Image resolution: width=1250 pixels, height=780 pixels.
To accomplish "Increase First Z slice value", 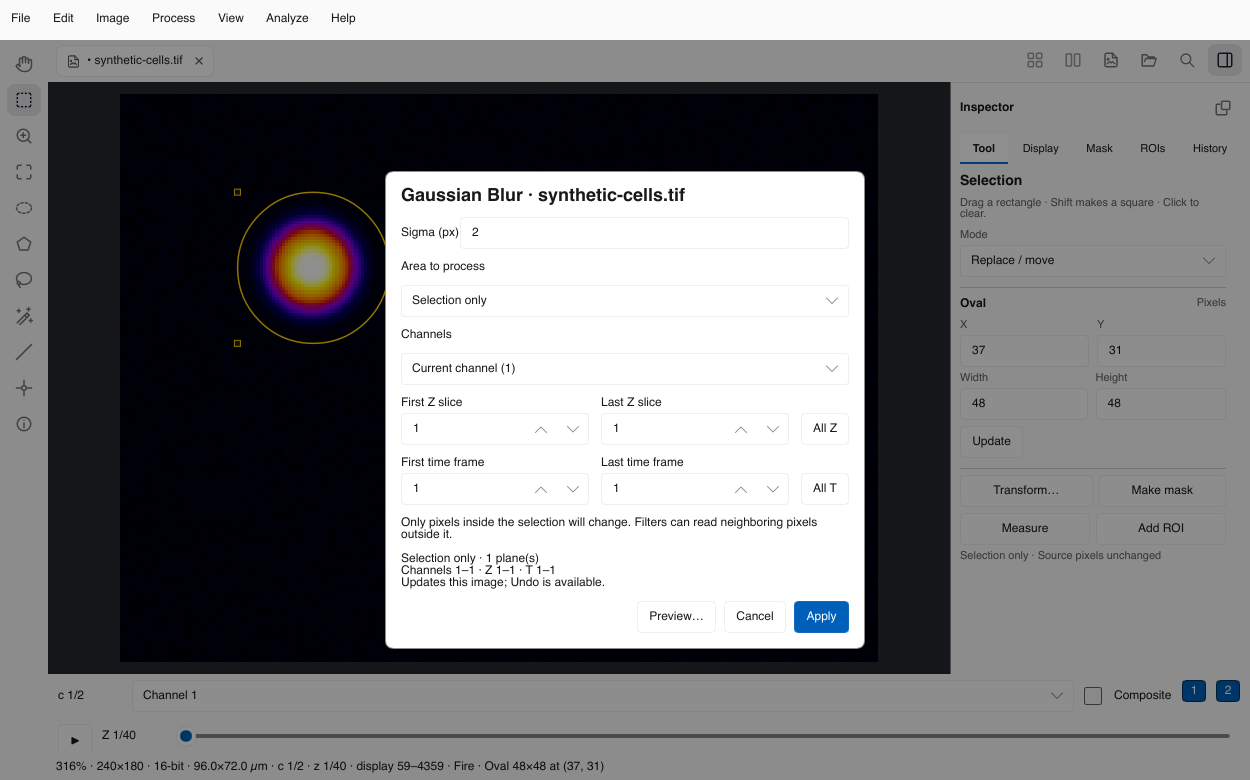I will 541,429.
